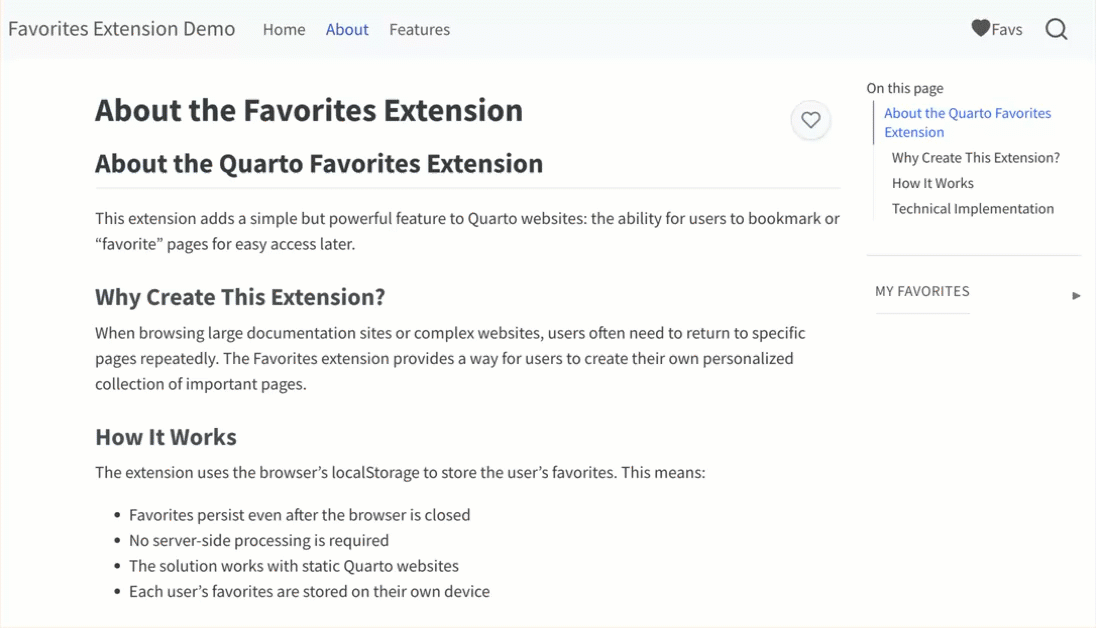Click the MY FAVORITES section label
This screenshot has height=628, width=1096.
coord(922,291)
